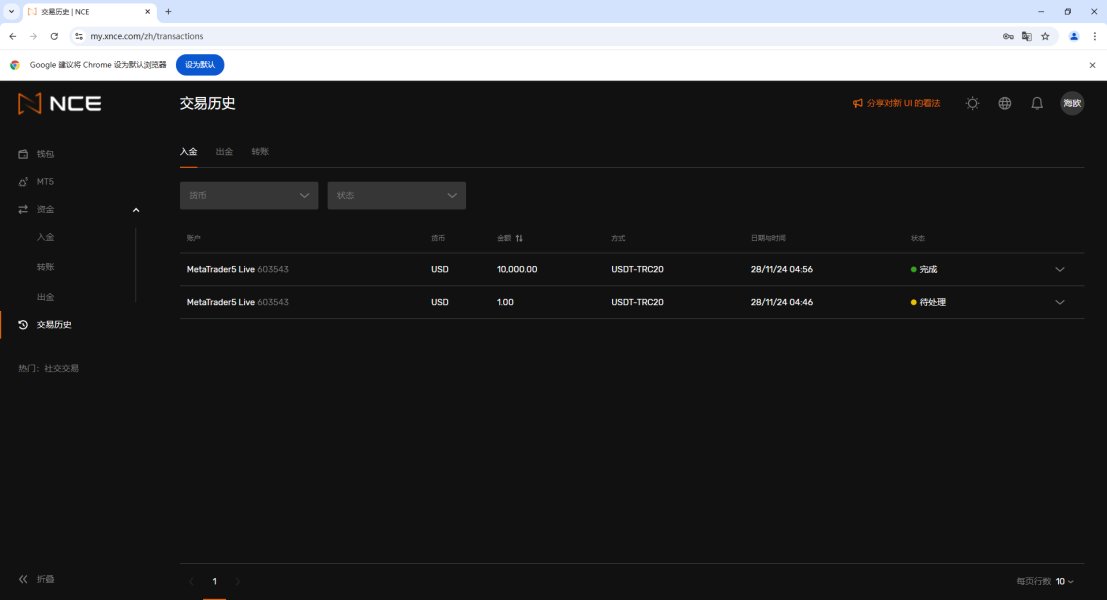Click the browser address bar URL
This screenshot has height=600, width=1107.
[147, 36]
